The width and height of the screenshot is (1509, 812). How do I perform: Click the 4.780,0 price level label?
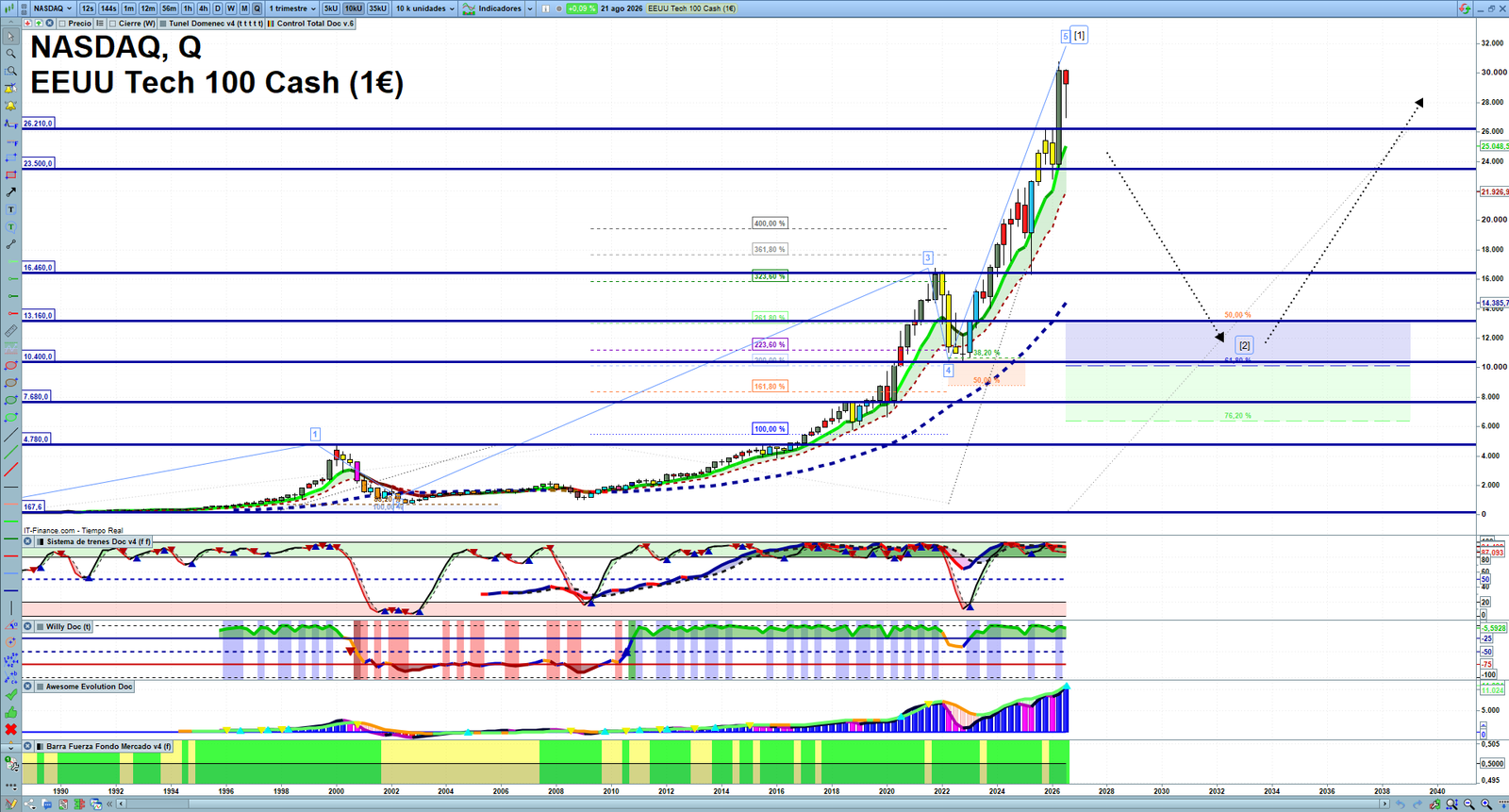click(x=37, y=439)
